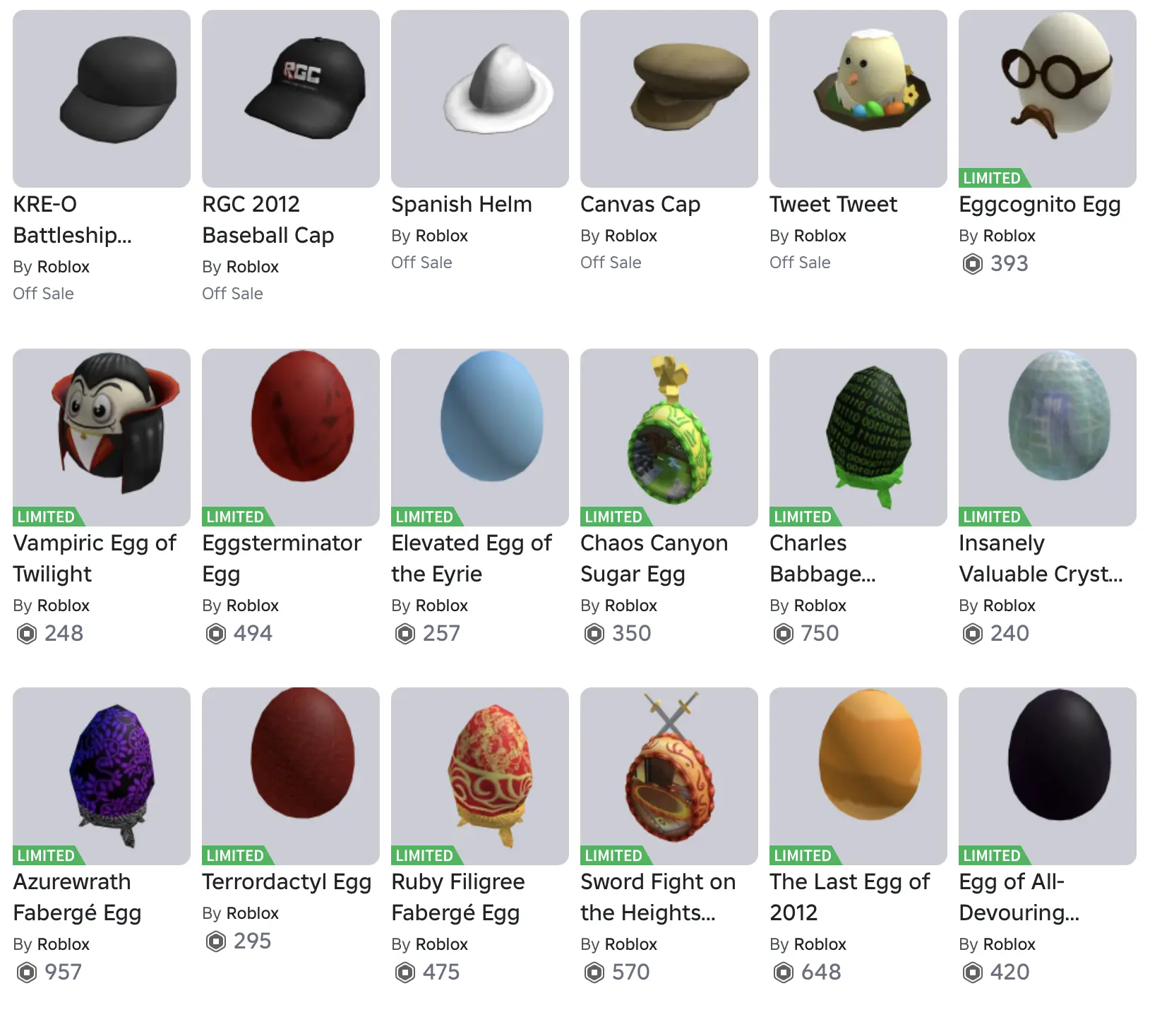Click the Robux icon beside 957 price
The height and width of the screenshot is (1036, 1162).
[x=27, y=972]
